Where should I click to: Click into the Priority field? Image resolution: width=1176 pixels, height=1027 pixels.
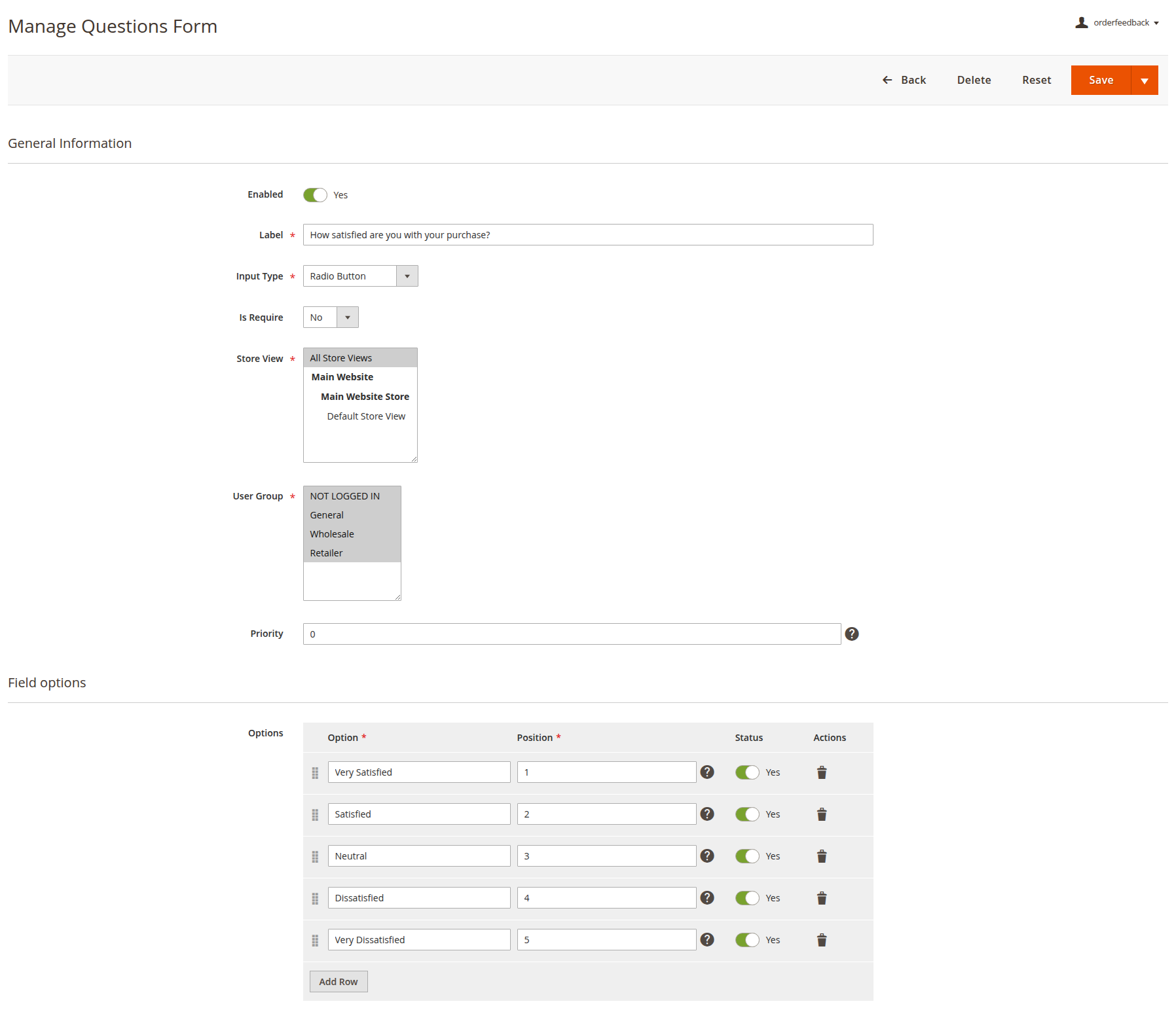point(572,634)
